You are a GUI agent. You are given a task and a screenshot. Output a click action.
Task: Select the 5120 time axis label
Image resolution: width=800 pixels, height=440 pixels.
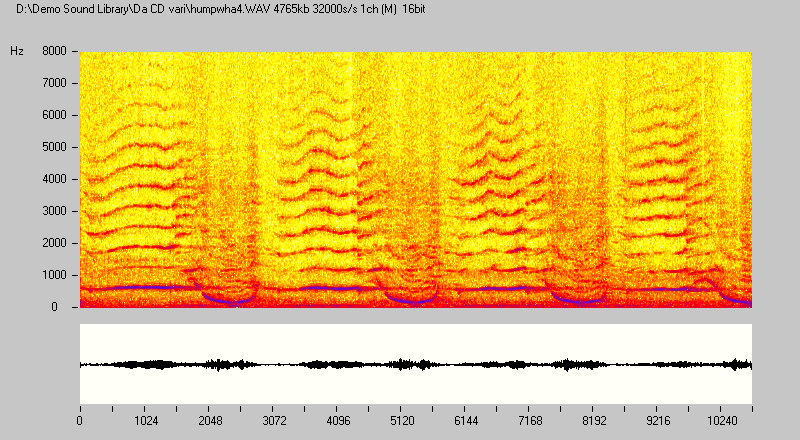point(403,421)
